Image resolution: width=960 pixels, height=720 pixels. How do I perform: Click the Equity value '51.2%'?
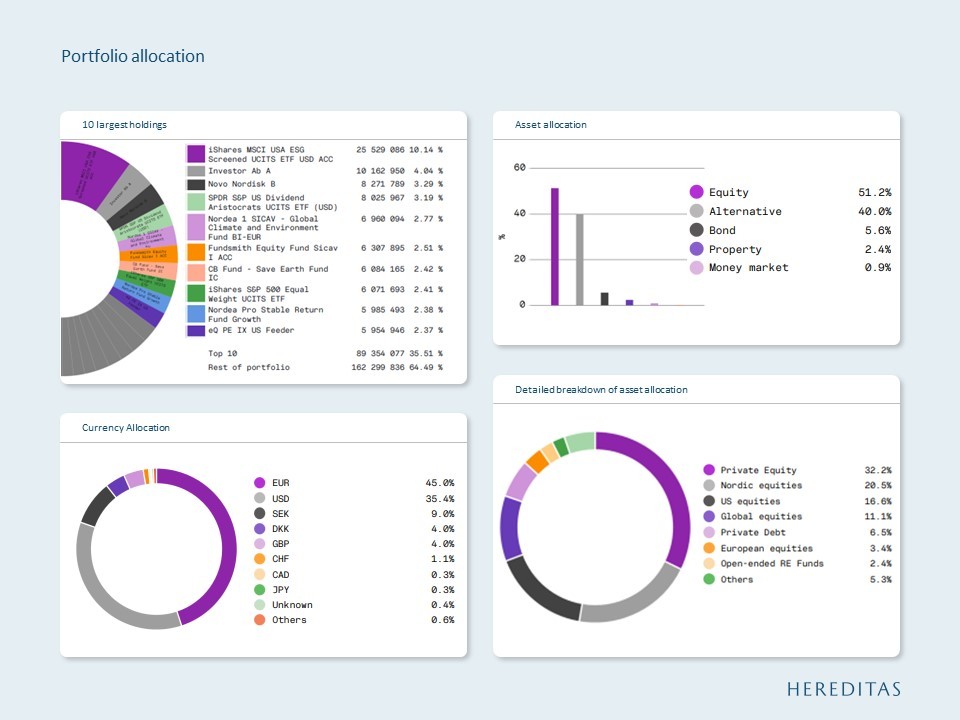click(x=875, y=192)
